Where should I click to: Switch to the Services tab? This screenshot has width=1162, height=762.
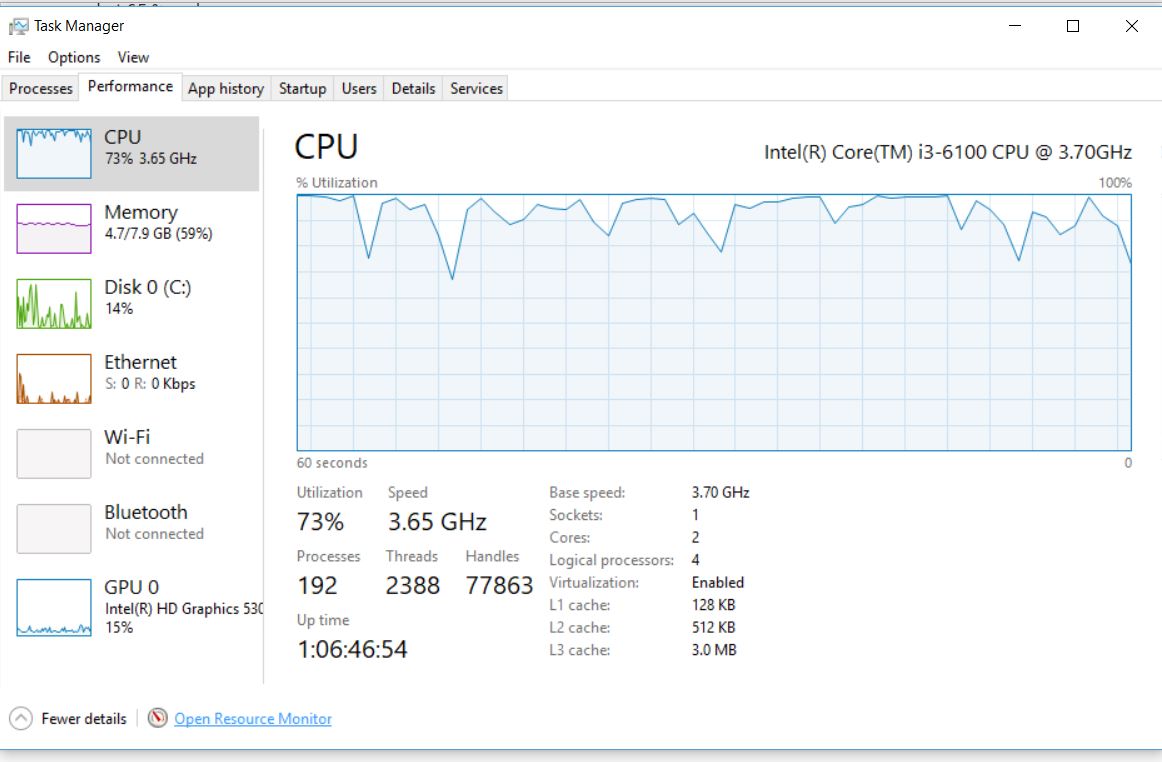click(476, 88)
